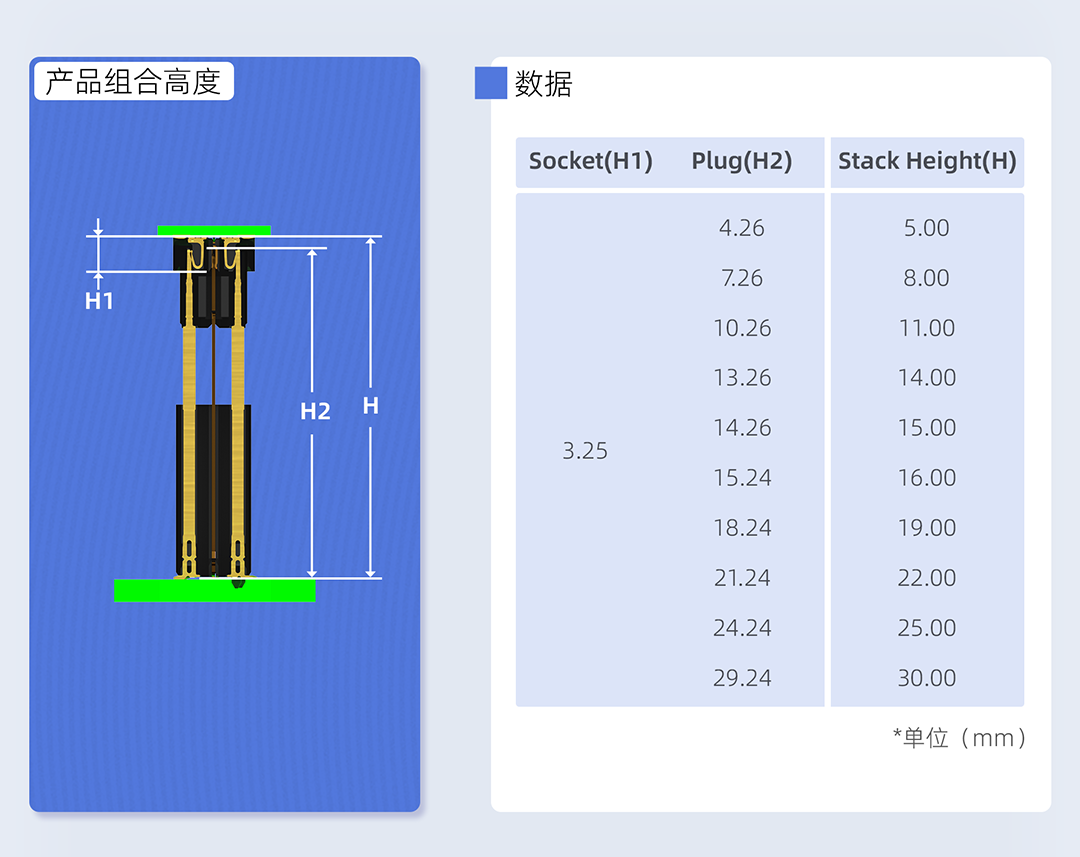Click the H2 dimension label in diagram
The height and width of the screenshot is (857, 1080).
tap(315, 411)
